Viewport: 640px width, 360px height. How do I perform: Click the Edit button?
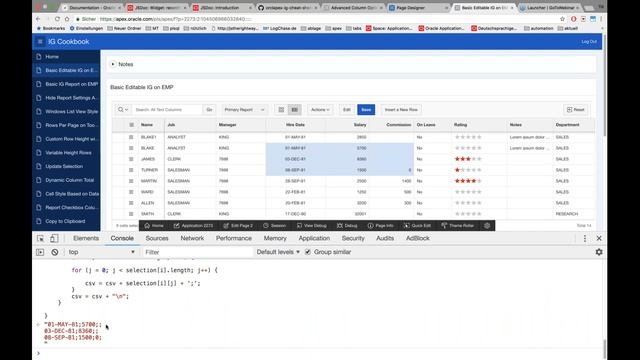[x=347, y=110]
